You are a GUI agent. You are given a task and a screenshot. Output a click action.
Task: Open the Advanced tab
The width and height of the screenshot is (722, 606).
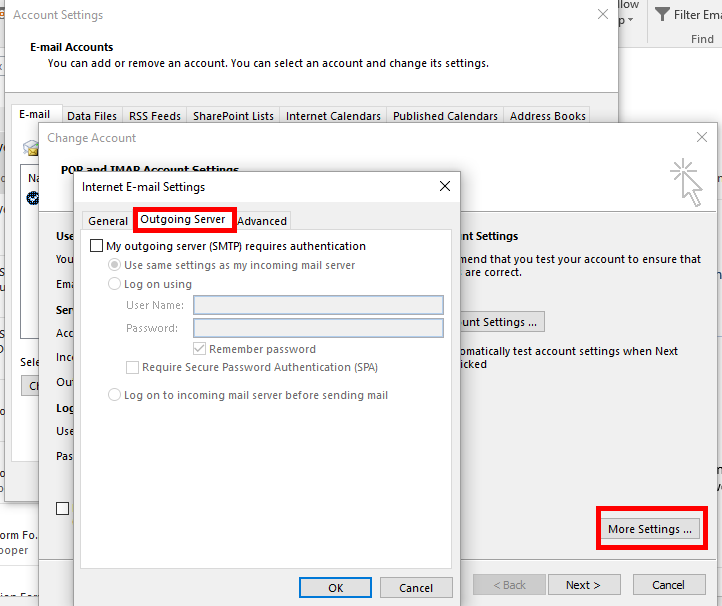(x=262, y=221)
